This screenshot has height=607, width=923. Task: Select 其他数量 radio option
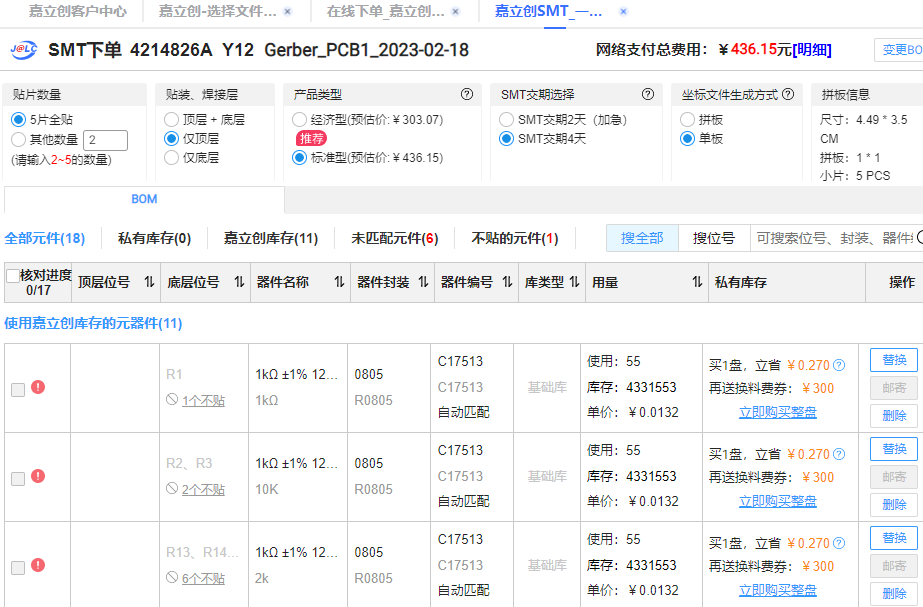coord(18,140)
